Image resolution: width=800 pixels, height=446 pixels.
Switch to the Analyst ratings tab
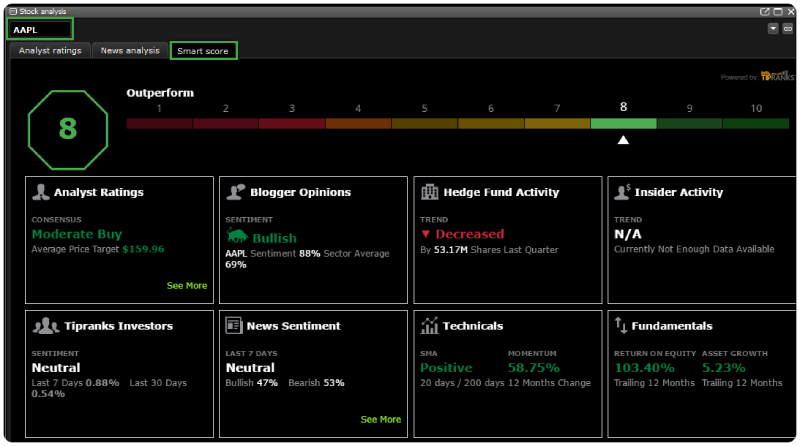coord(50,51)
